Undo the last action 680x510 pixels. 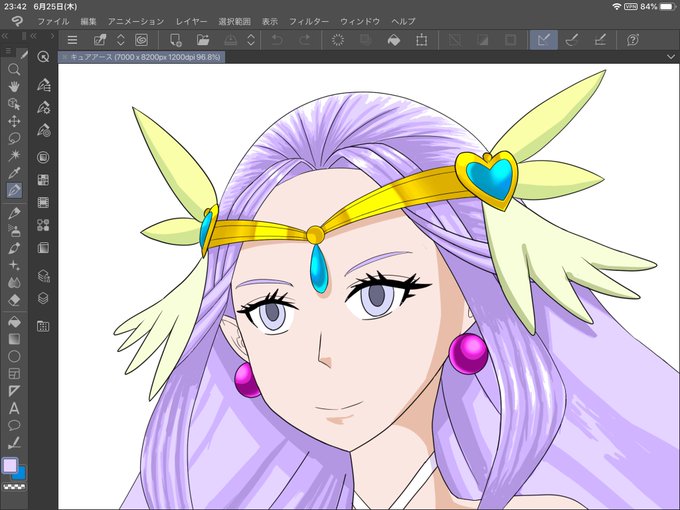tap(277, 40)
